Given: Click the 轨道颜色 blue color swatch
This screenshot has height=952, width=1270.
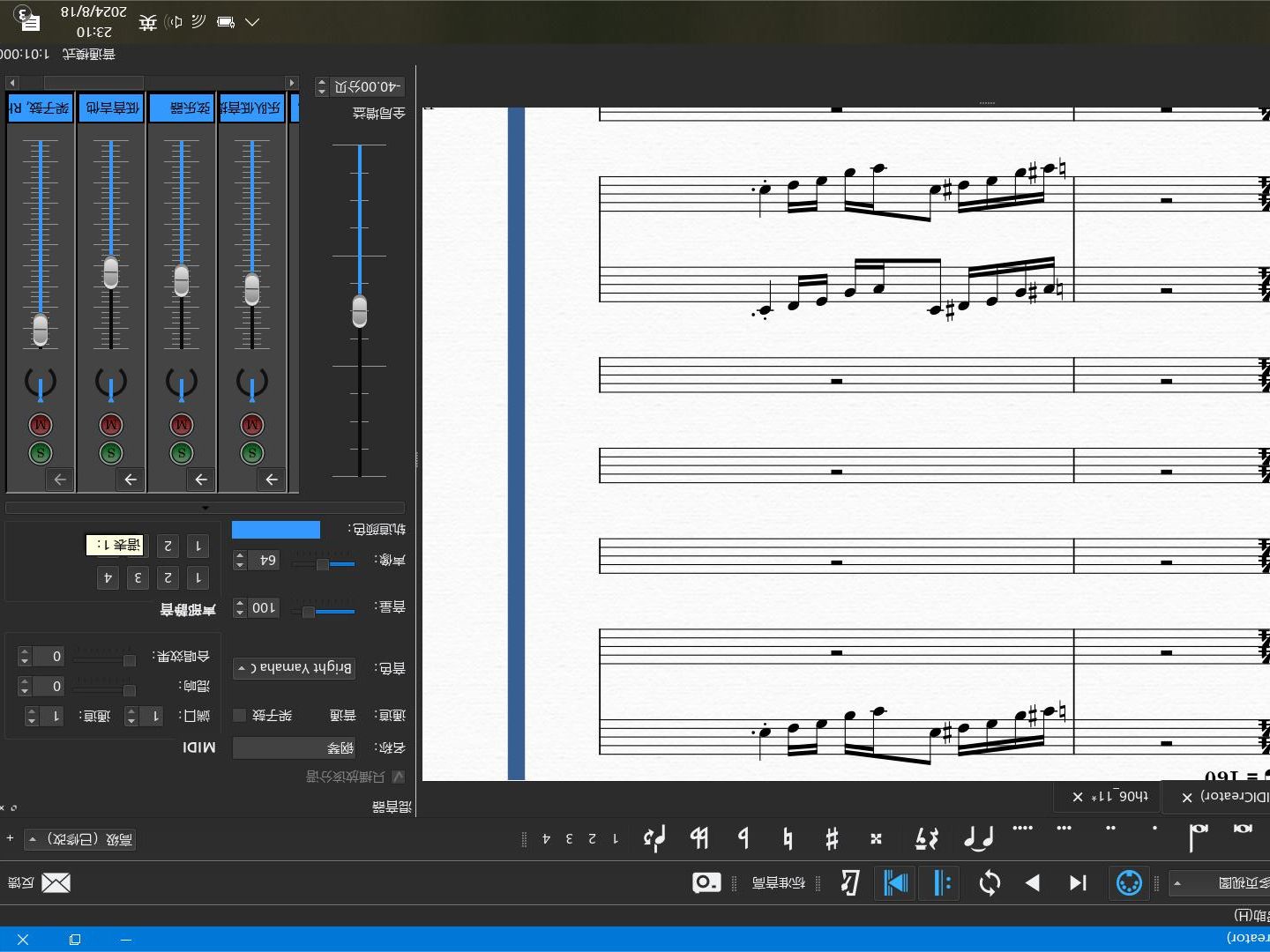Looking at the screenshot, I should coord(276,529).
